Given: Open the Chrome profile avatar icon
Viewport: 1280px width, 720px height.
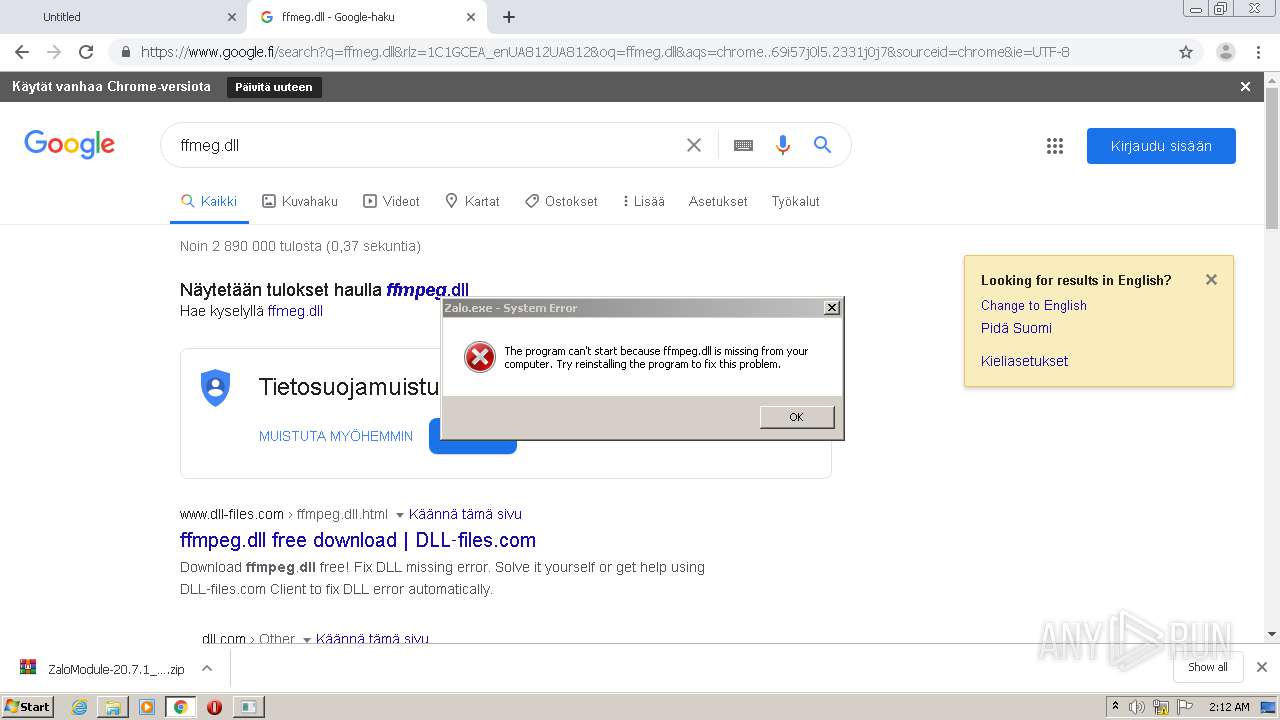Looking at the screenshot, I should pyautogui.click(x=1225, y=52).
